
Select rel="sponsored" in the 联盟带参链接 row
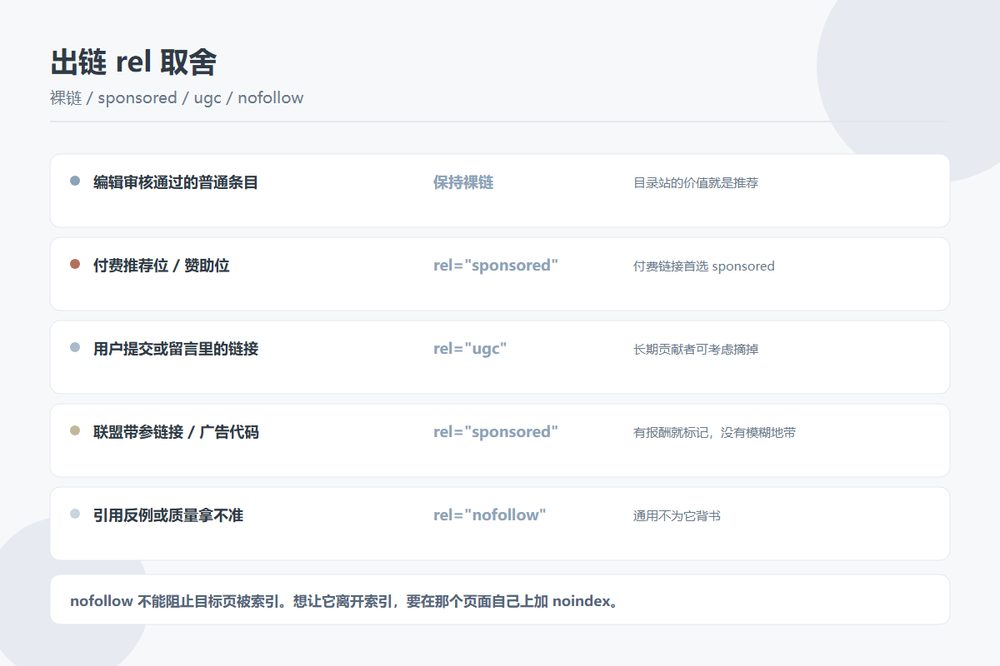[x=496, y=432]
